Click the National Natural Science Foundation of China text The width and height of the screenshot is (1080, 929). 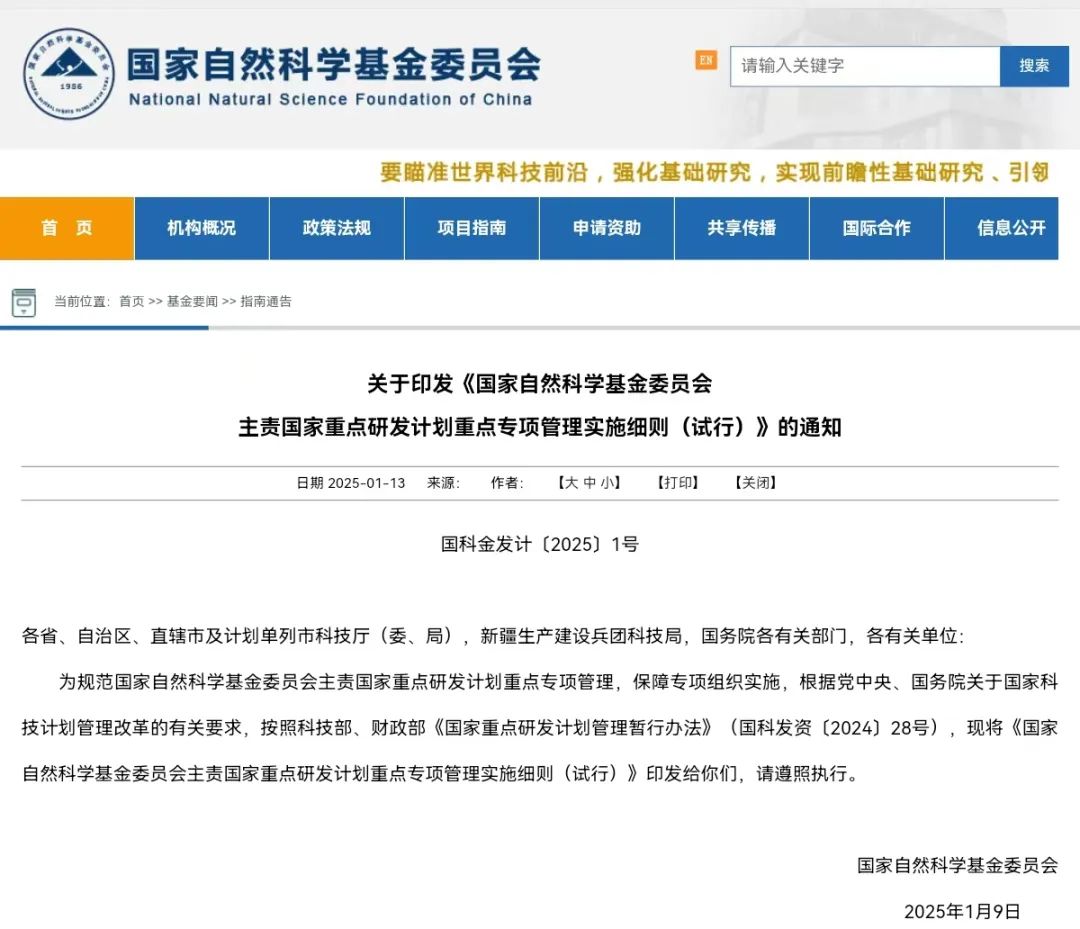(331, 100)
